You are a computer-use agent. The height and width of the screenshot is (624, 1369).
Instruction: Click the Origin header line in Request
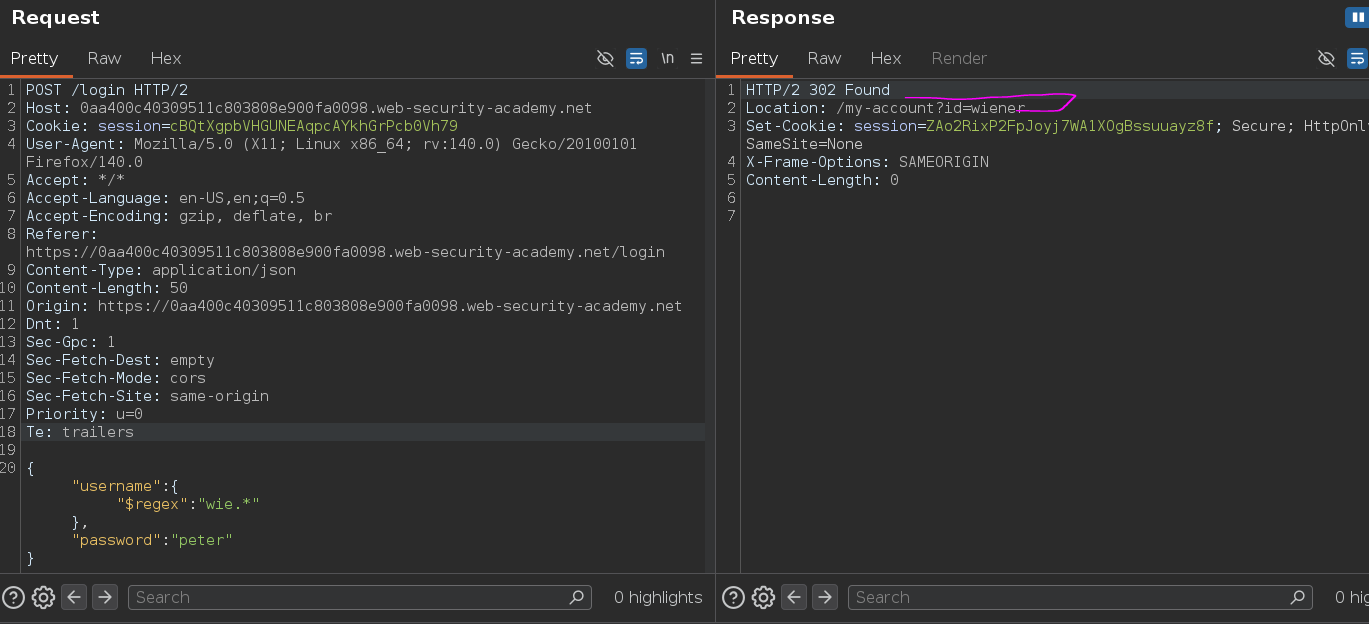point(354,306)
